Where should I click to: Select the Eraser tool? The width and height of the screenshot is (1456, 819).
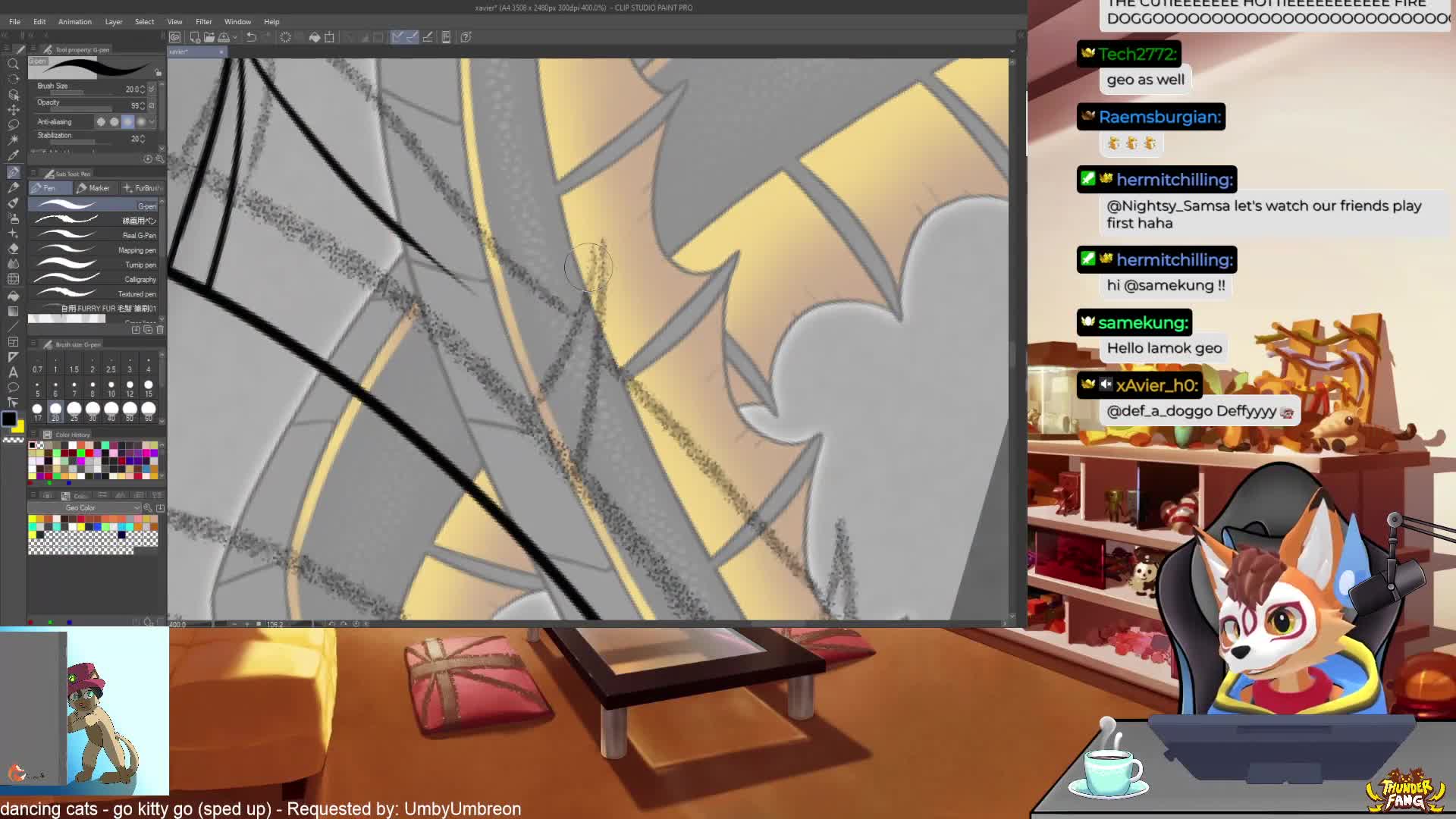tap(13, 249)
